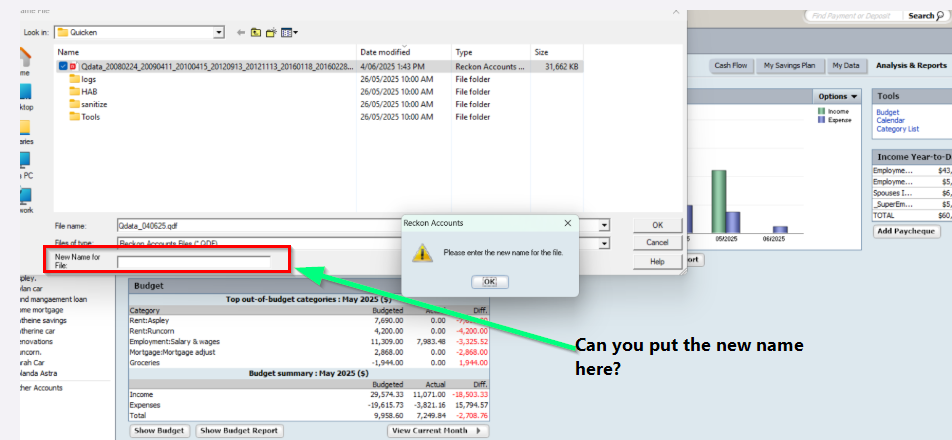Image resolution: width=952 pixels, height=440 pixels.
Task: Click the Quicken folder icon in Look in
Action: coord(63,32)
